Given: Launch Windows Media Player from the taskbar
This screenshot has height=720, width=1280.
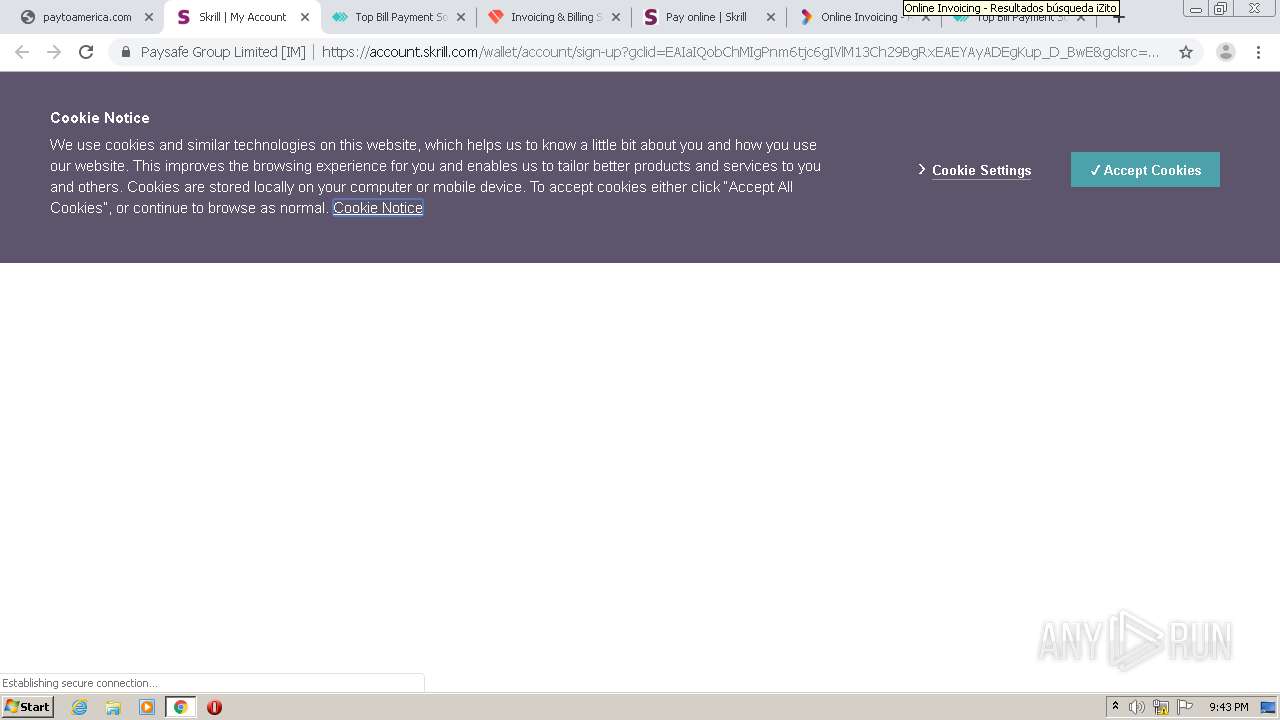Looking at the screenshot, I should tap(147, 707).
